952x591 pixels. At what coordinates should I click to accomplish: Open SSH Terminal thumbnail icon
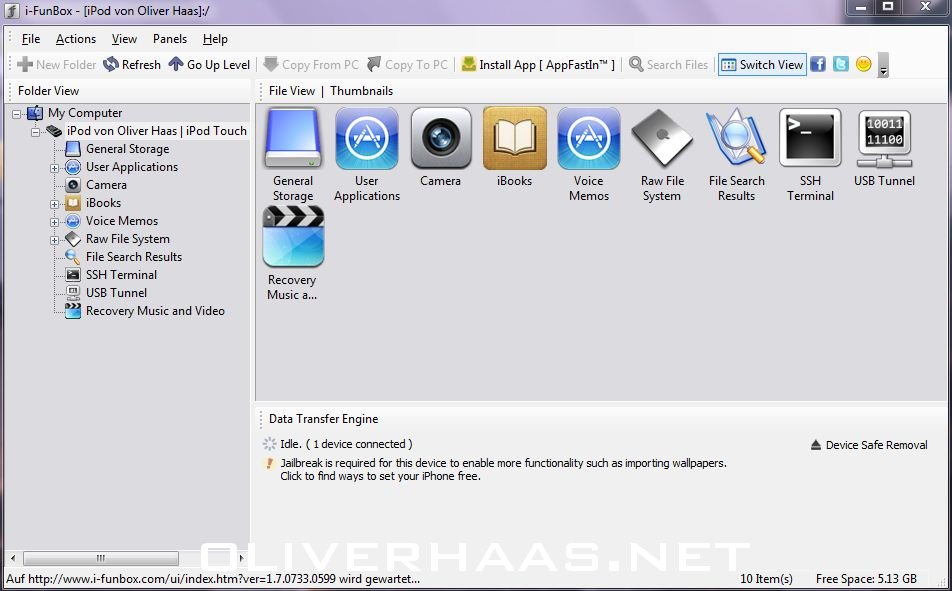tap(810, 138)
